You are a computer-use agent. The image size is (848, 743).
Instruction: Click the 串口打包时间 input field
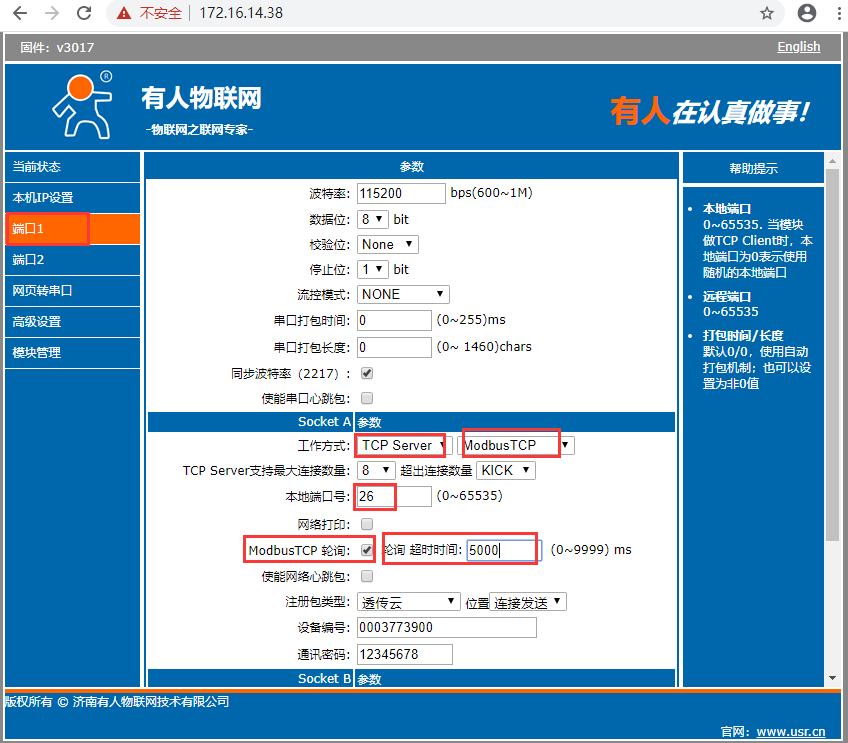click(394, 321)
